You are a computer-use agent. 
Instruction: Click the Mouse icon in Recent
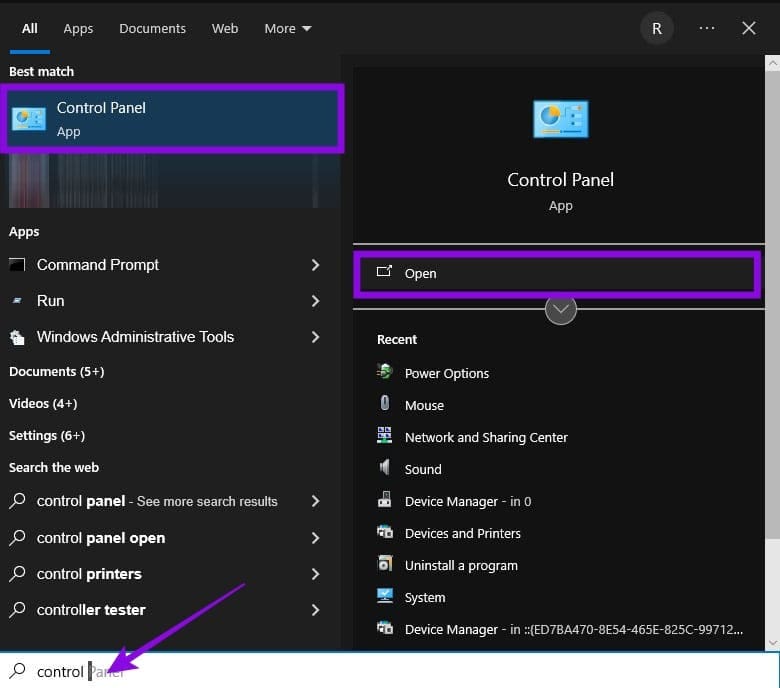(385, 403)
